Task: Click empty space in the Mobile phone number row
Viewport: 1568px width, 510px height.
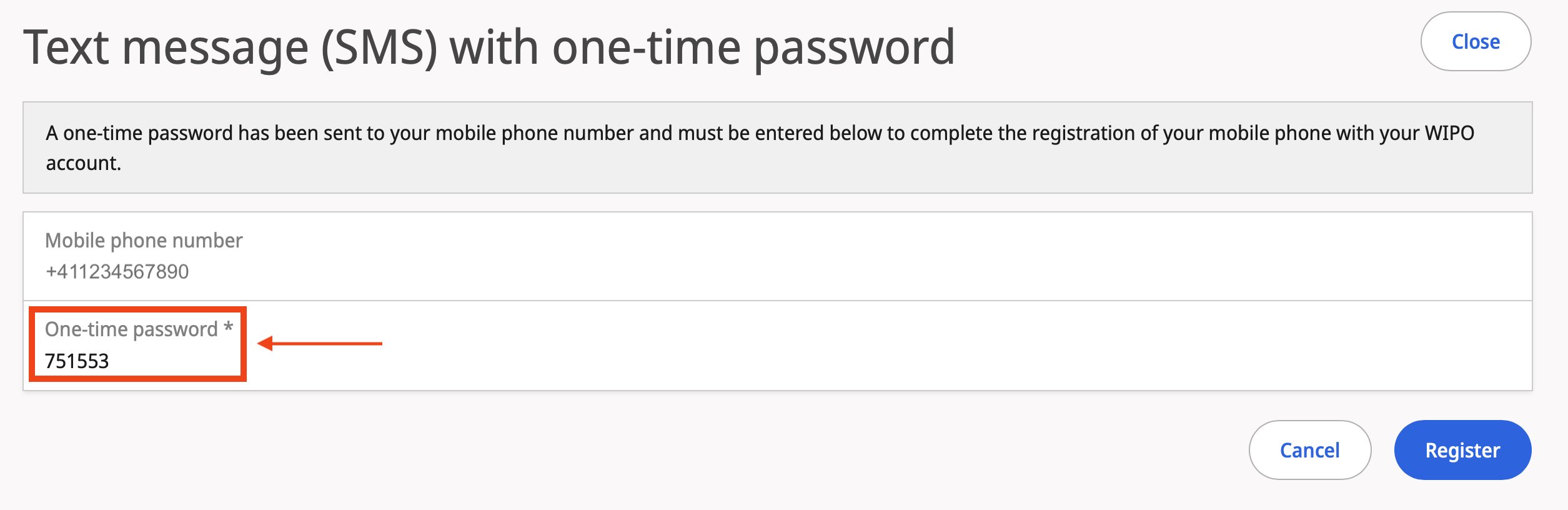Action: click(875, 256)
